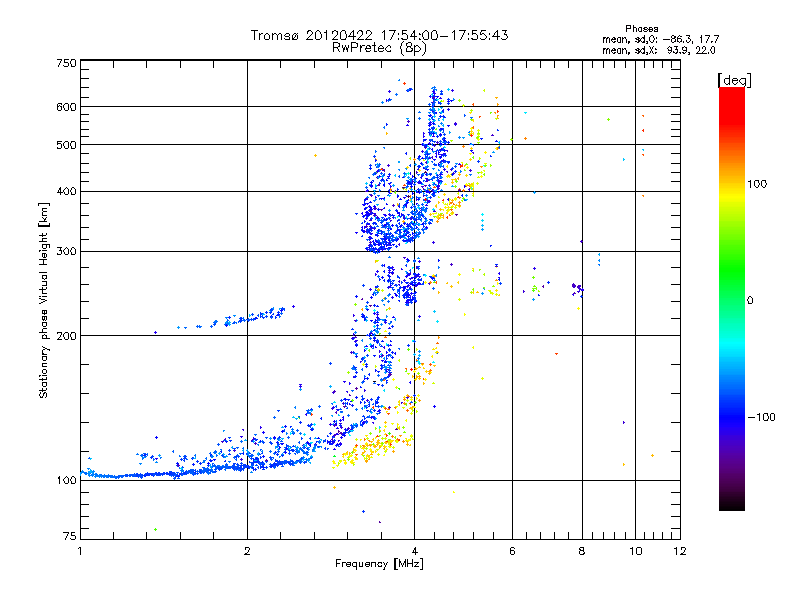Viewport: 800px width, 600px height.
Task: Click the x-axis tick label '1'
Action: click(80, 551)
